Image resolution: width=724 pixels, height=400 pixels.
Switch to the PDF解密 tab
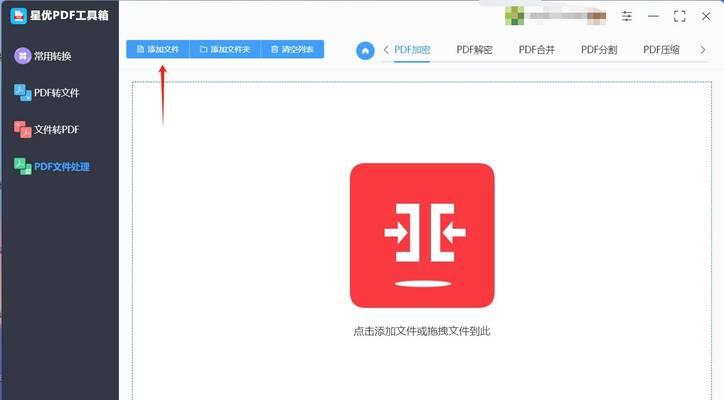(x=474, y=49)
